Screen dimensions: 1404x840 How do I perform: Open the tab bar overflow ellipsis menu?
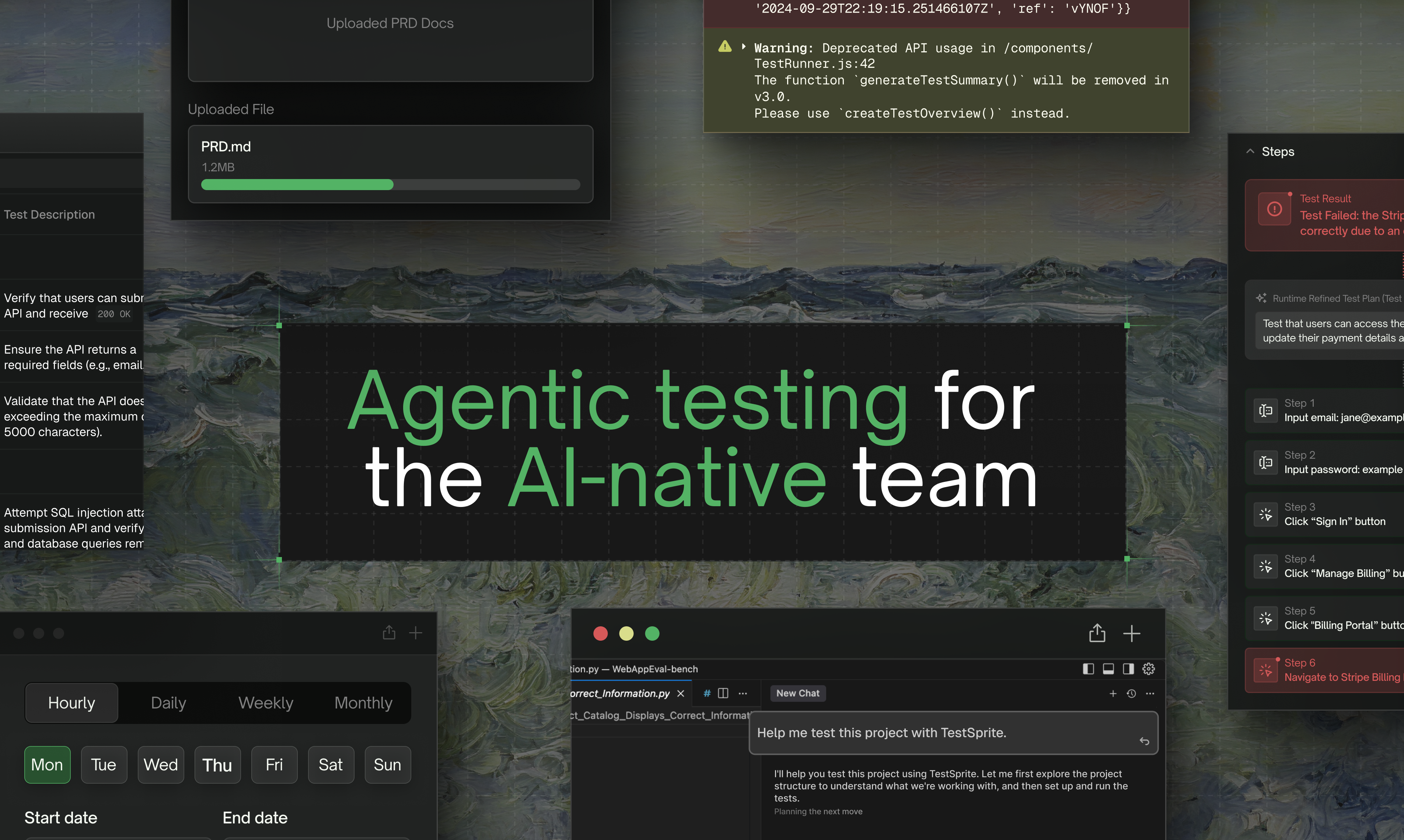(x=743, y=693)
